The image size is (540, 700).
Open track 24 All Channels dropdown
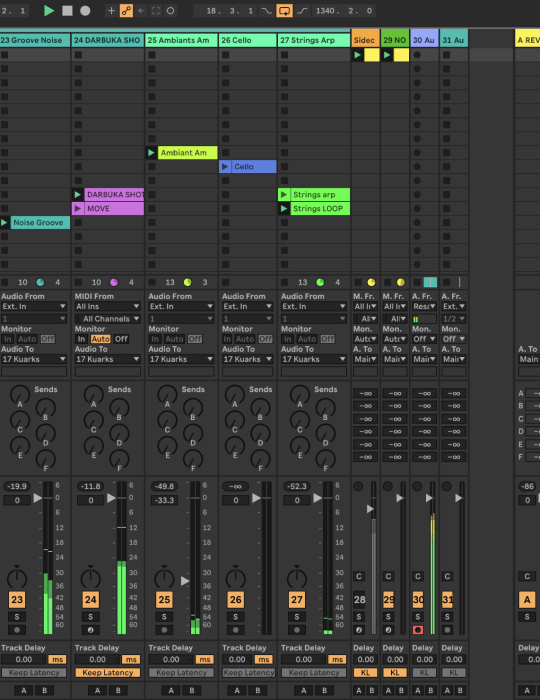[108, 319]
